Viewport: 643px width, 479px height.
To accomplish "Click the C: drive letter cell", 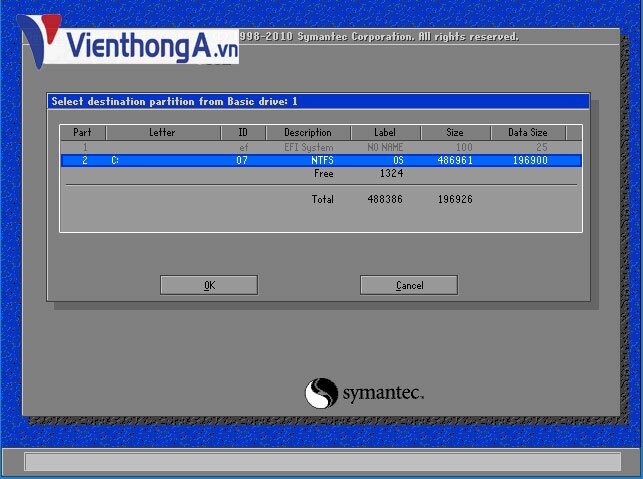I will pos(115,160).
